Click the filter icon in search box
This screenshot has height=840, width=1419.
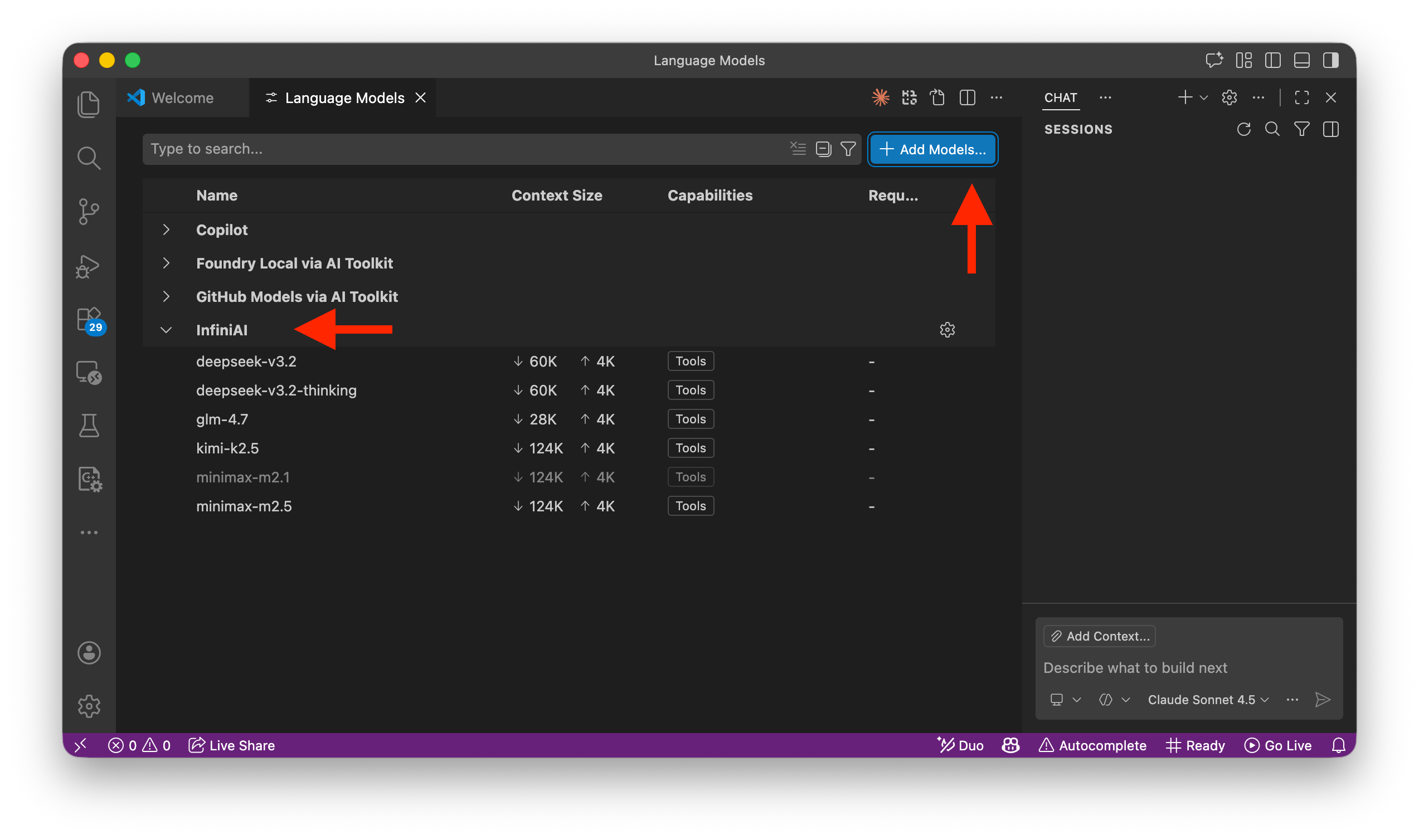coord(848,149)
